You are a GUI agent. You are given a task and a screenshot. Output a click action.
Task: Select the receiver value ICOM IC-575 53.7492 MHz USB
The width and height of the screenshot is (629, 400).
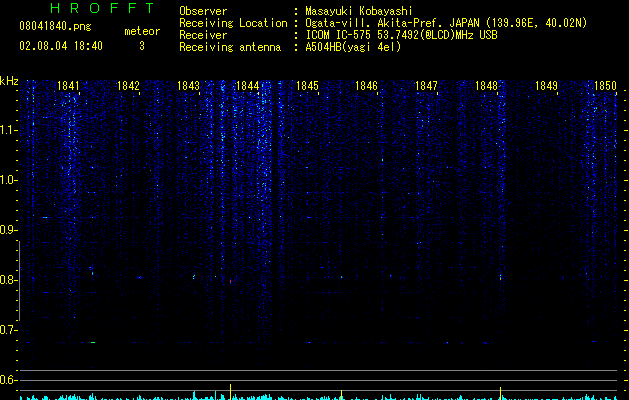coord(401,35)
